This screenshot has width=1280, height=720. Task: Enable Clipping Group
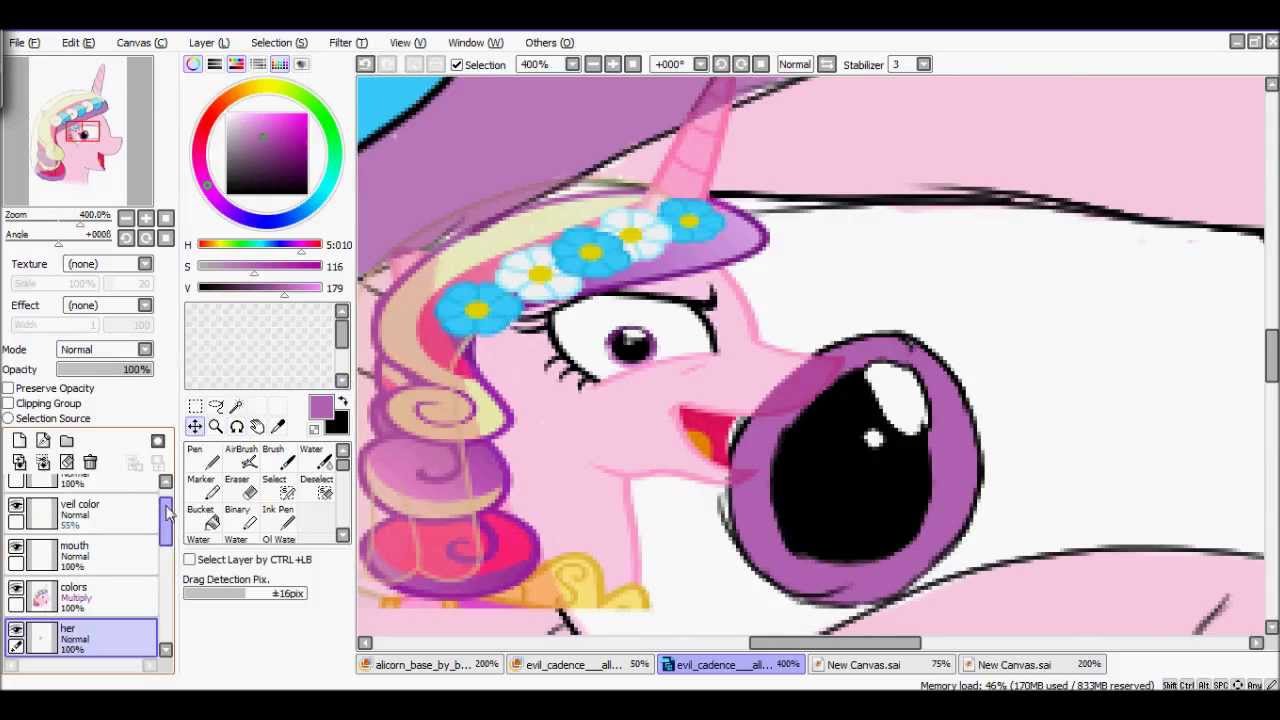[9, 403]
